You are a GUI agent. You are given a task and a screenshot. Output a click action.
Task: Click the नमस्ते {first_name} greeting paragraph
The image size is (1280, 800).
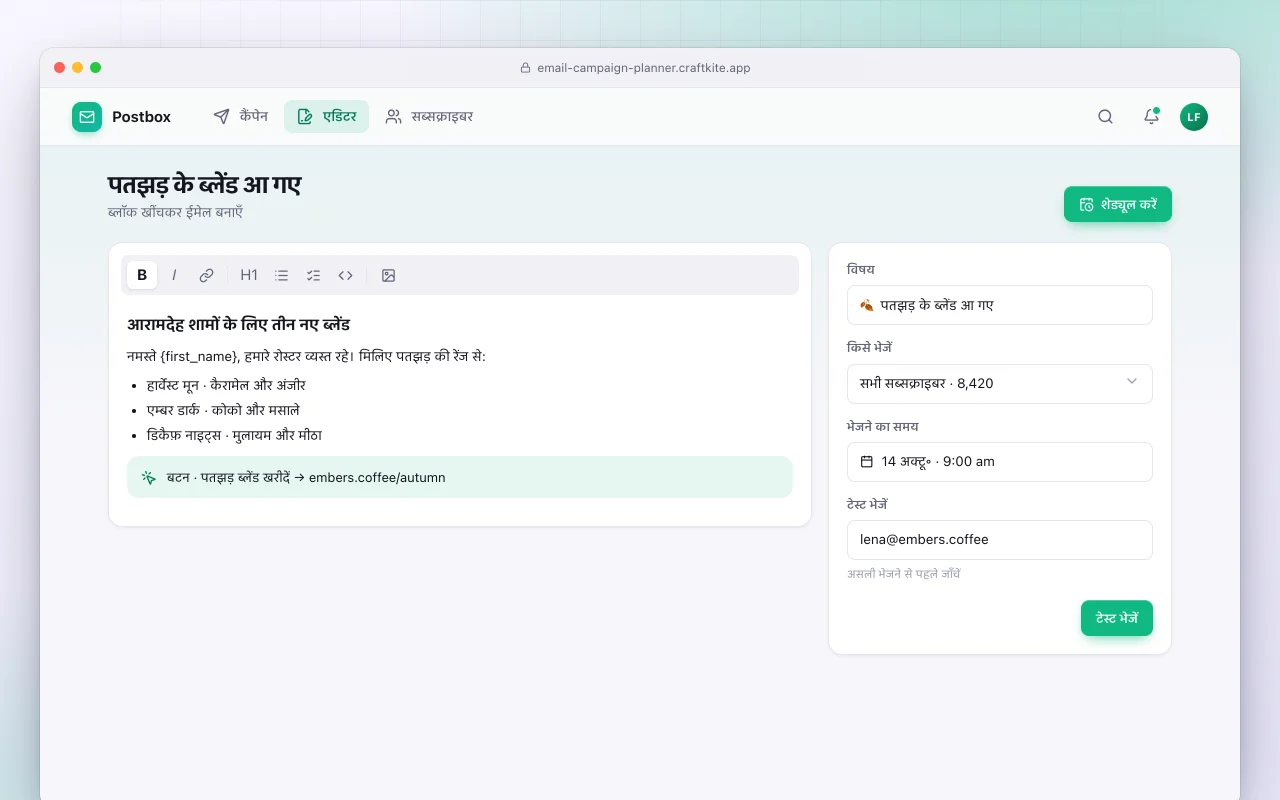[306, 356]
